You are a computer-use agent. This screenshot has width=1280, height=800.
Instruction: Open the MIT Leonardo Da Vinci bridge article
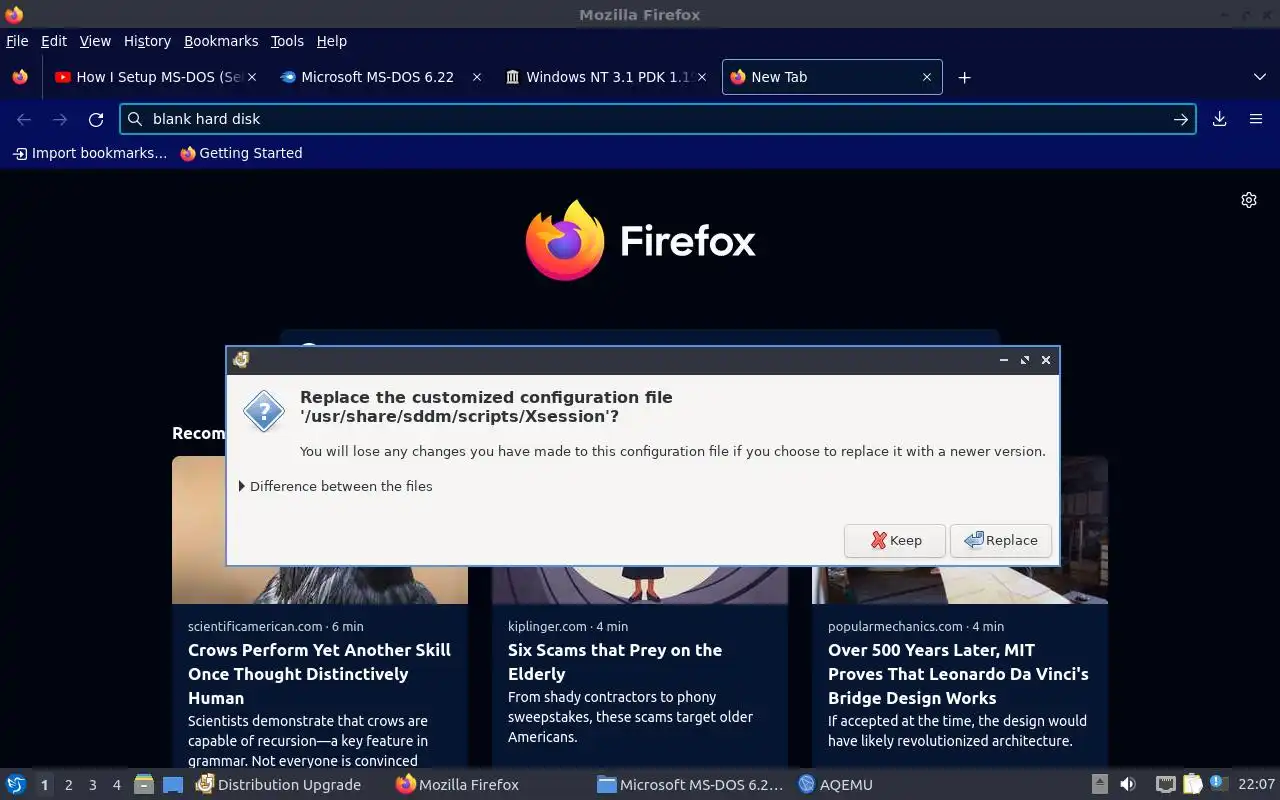click(958, 674)
